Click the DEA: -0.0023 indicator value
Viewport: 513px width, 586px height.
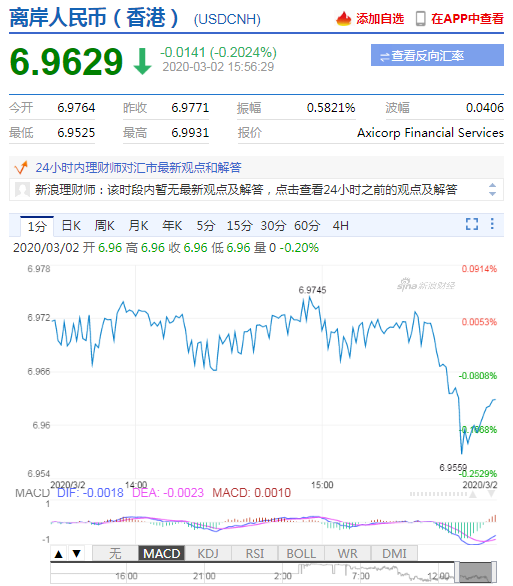pos(168,493)
